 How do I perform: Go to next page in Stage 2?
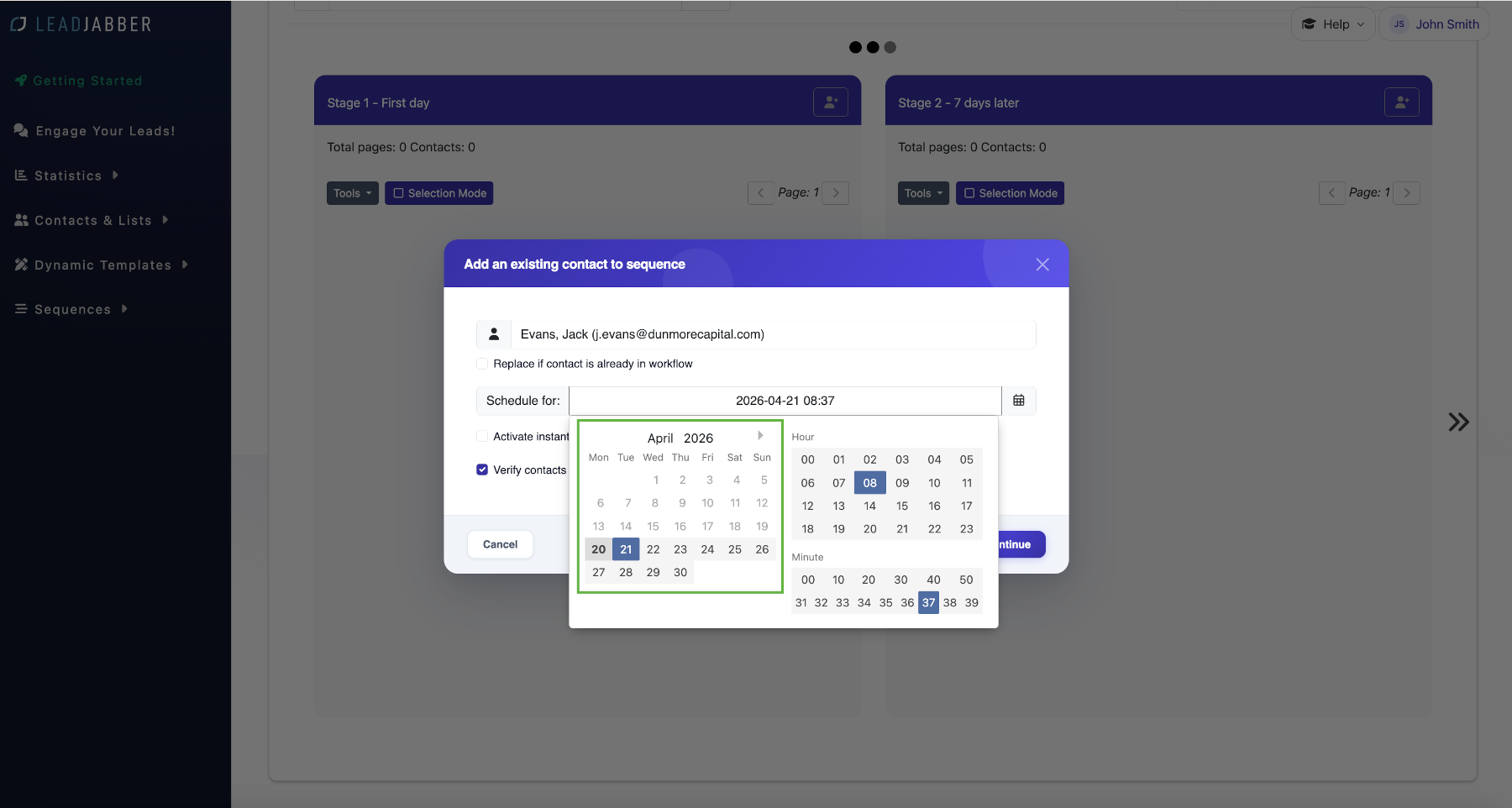[x=1407, y=193]
